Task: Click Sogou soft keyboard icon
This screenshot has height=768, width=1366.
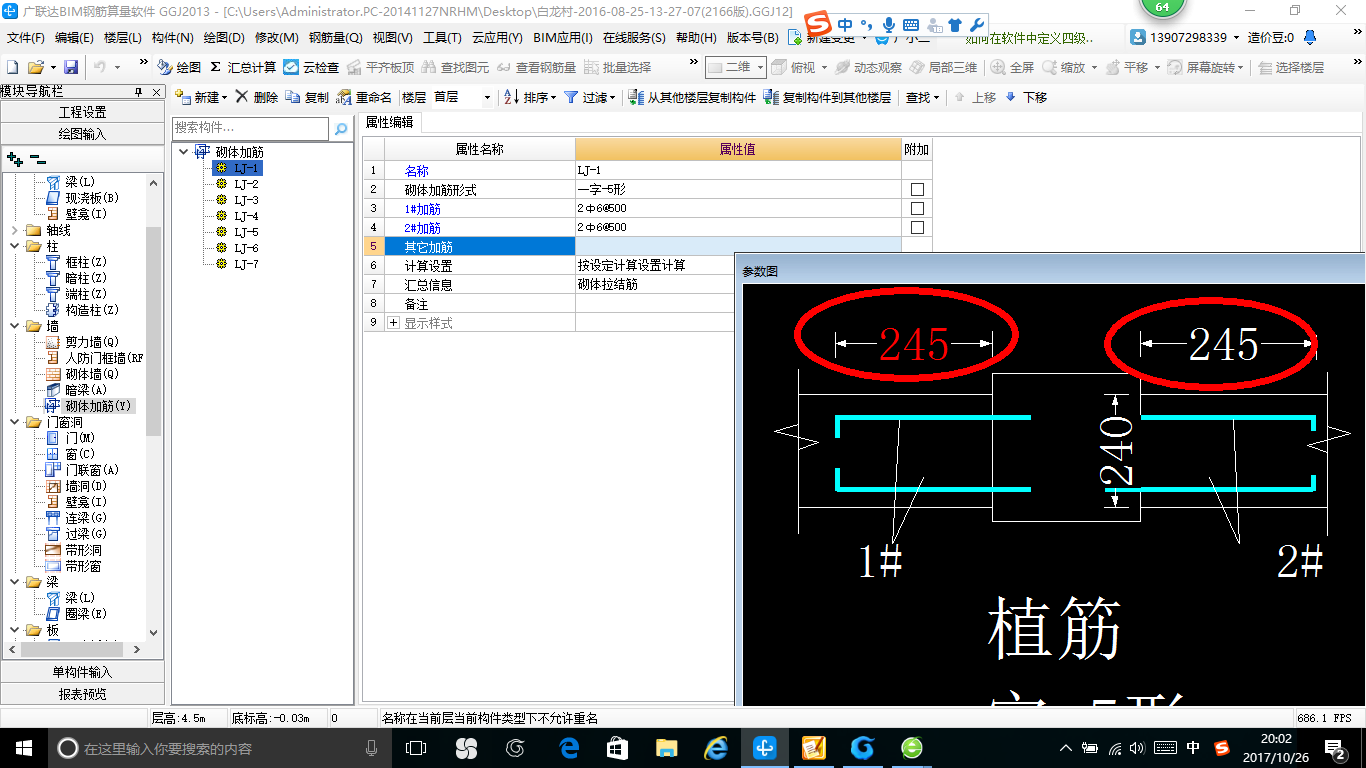Action: [911, 25]
